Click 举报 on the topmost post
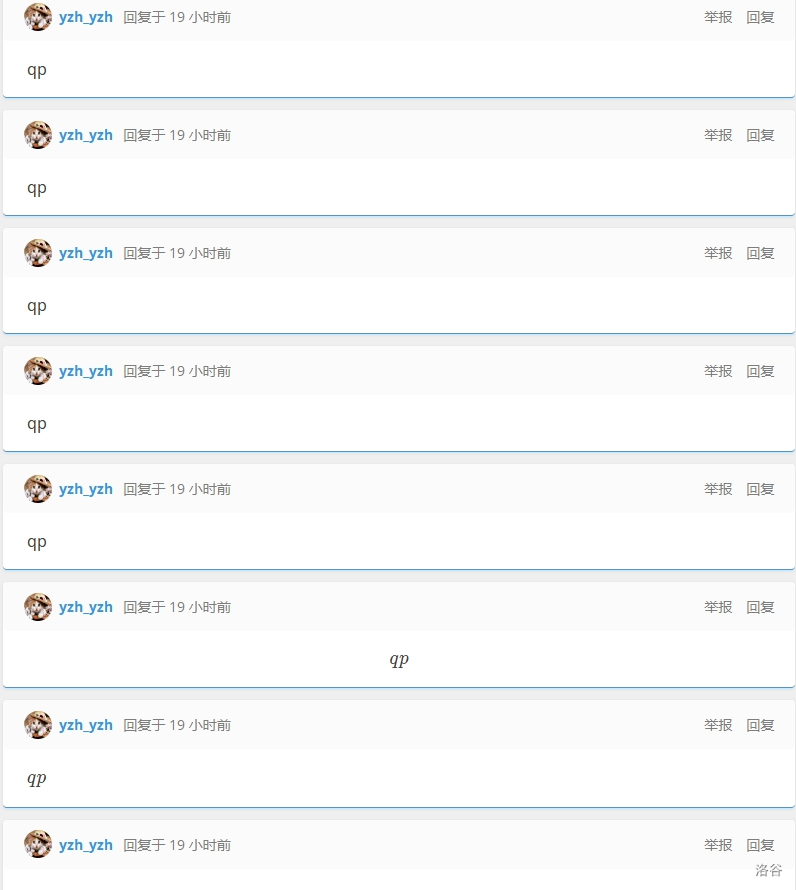Viewport: 796px width, 890px height. [x=718, y=17]
